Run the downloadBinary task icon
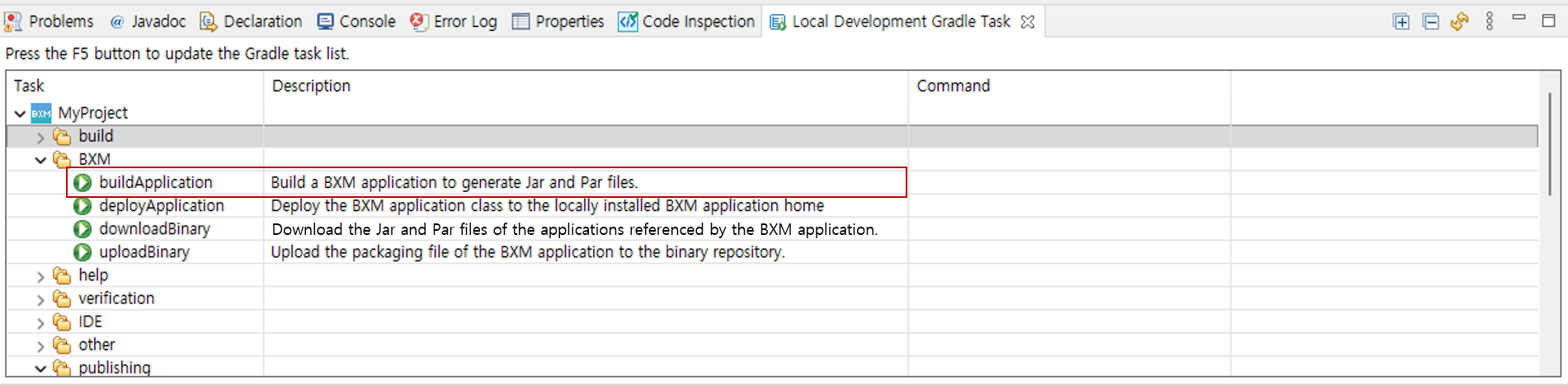 [82, 228]
